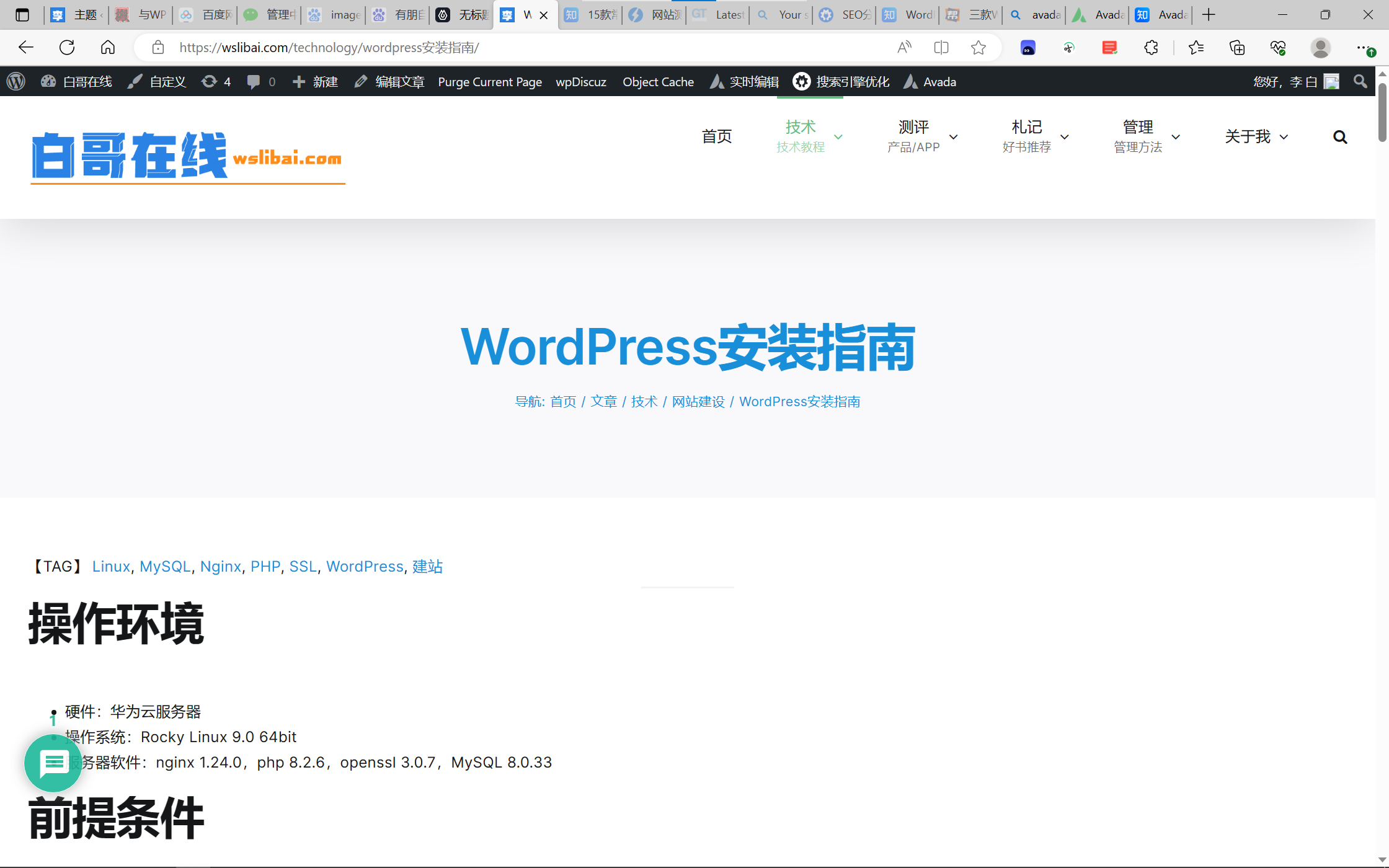Viewport: 1389px width, 868px height.
Task: Switch to the 15款 browser tab
Action: coord(591,15)
